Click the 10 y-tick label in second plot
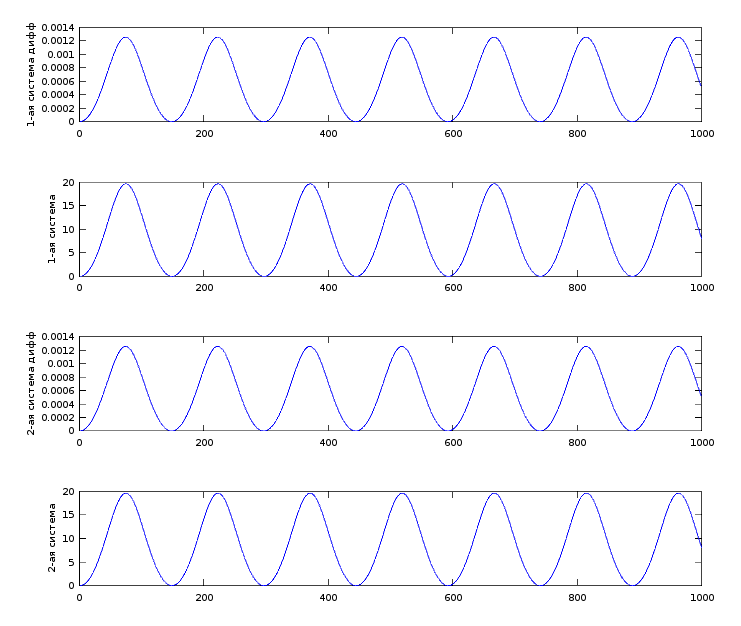741x626 pixels. (68, 230)
